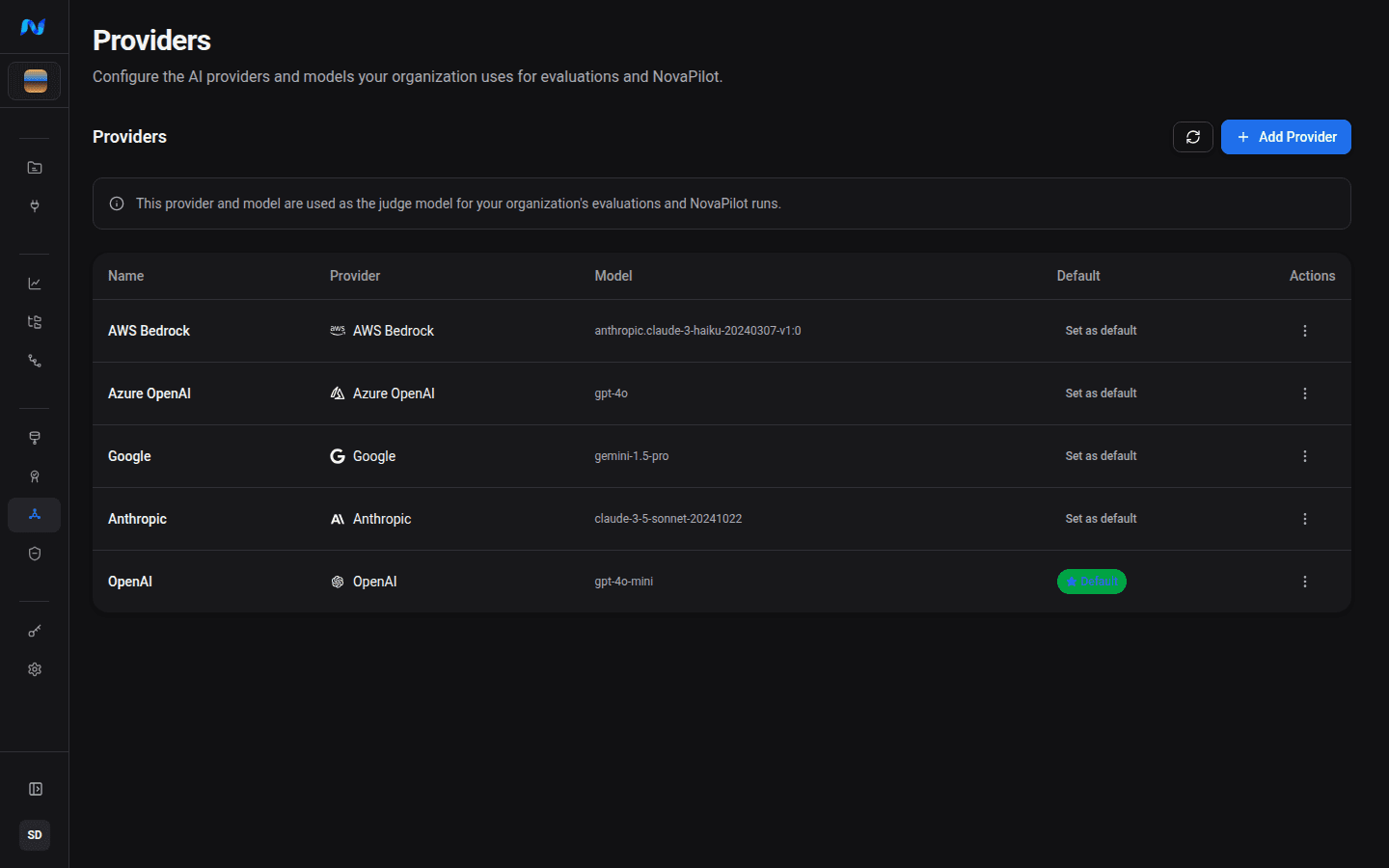Viewport: 1389px width, 868px height.
Task: Click the Nova logo icon
Action: [x=34, y=27]
